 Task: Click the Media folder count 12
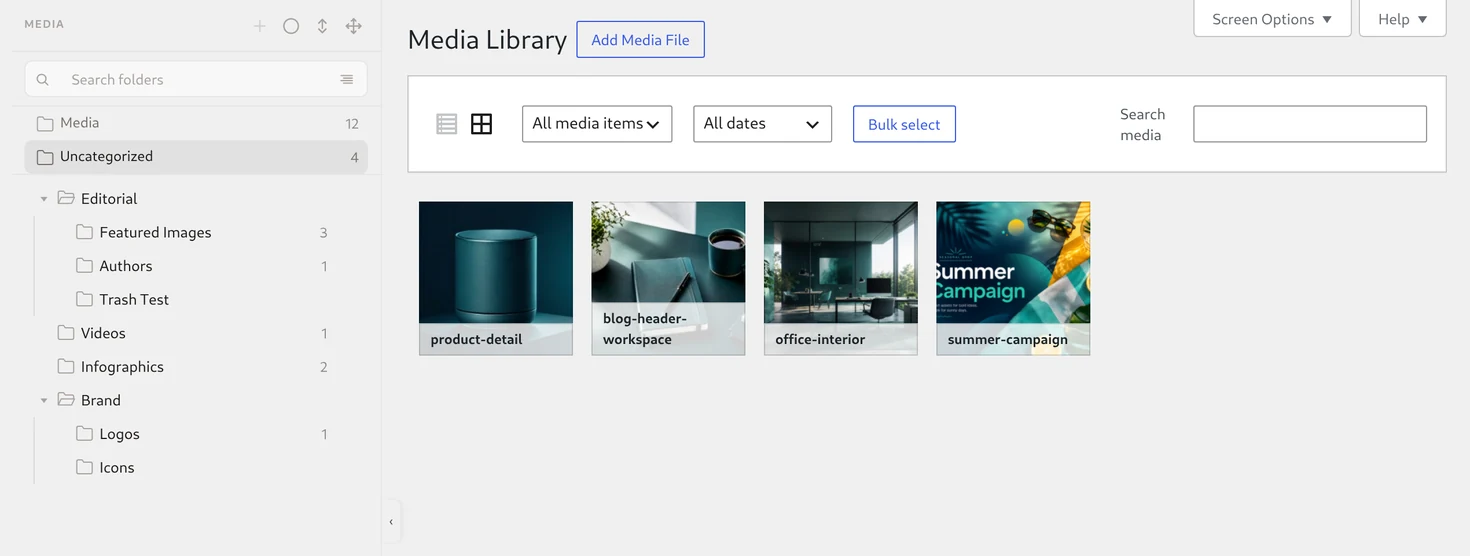[x=352, y=124]
